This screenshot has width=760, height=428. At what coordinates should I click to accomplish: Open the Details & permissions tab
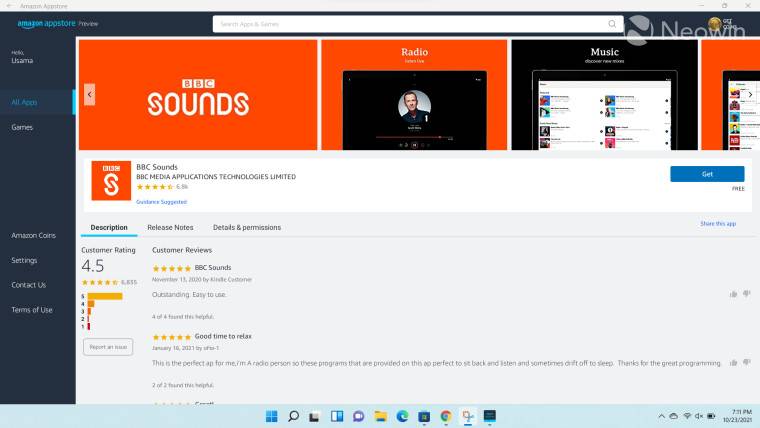coord(247,227)
